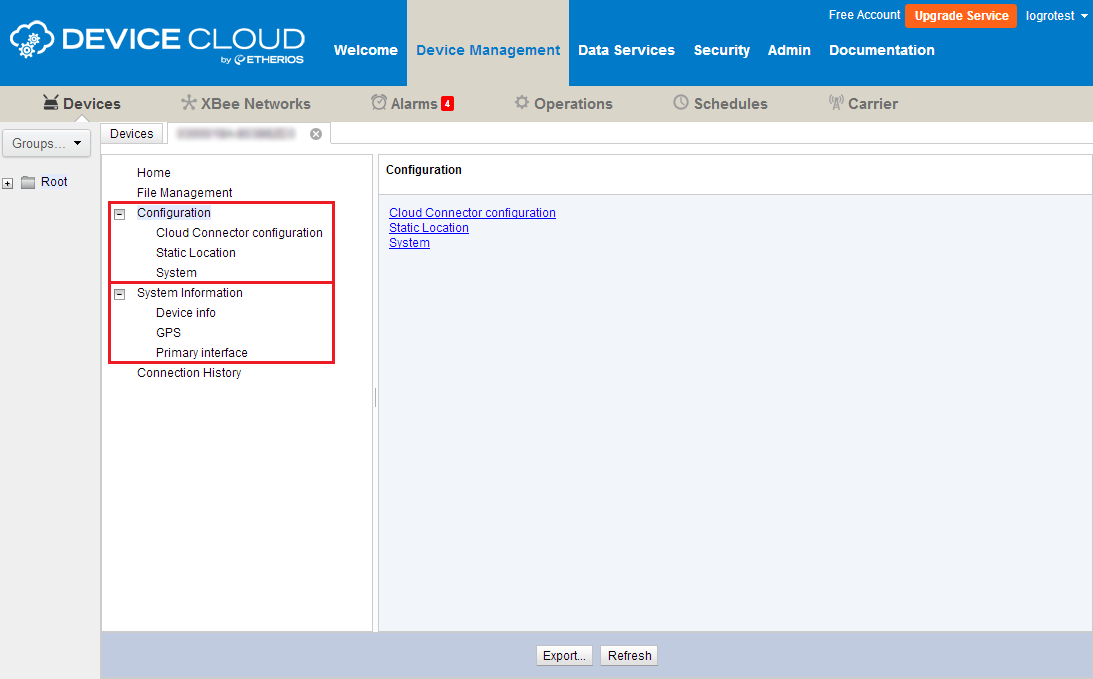
Task: Collapse the Configuration tree node
Action: click(120, 214)
